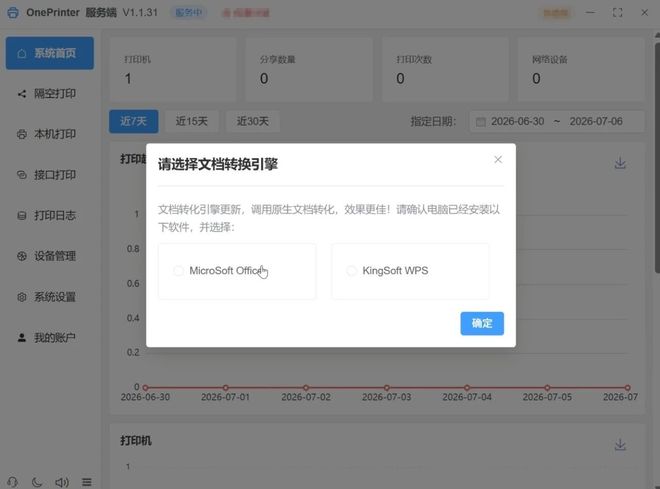Click the 服务中 status badge
The height and width of the screenshot is (489, 660).
pos(189,13)
